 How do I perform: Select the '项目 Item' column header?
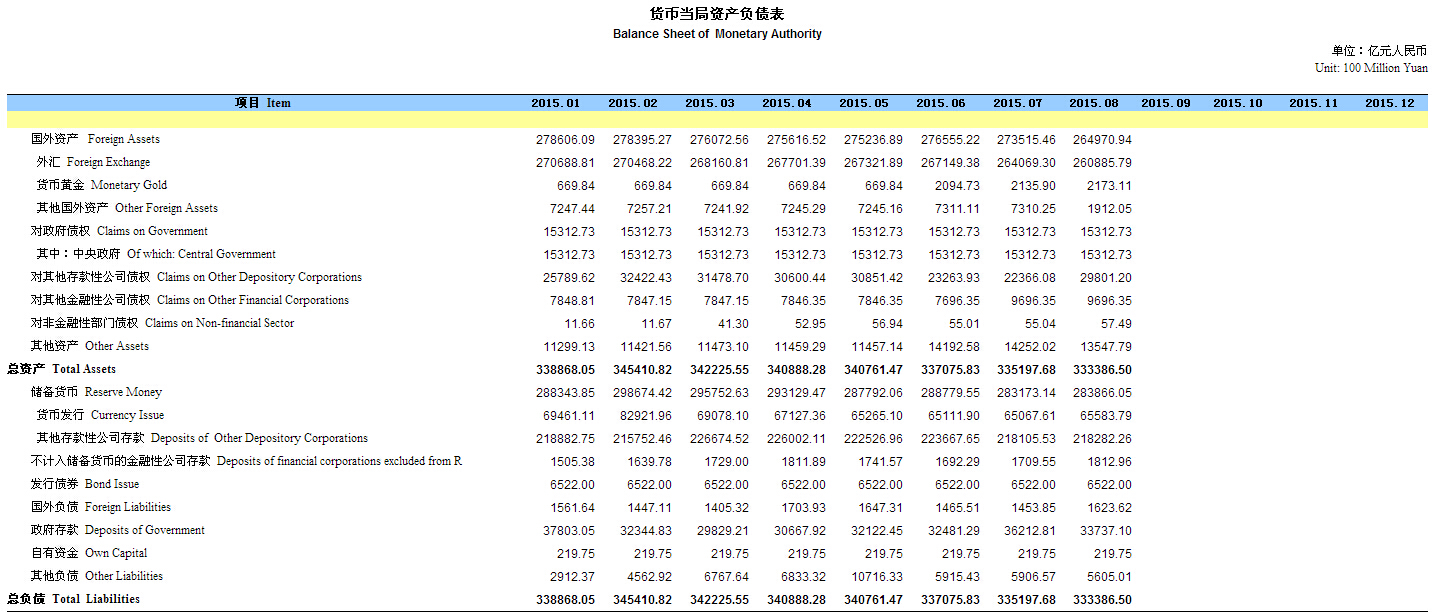pos(263,103)
